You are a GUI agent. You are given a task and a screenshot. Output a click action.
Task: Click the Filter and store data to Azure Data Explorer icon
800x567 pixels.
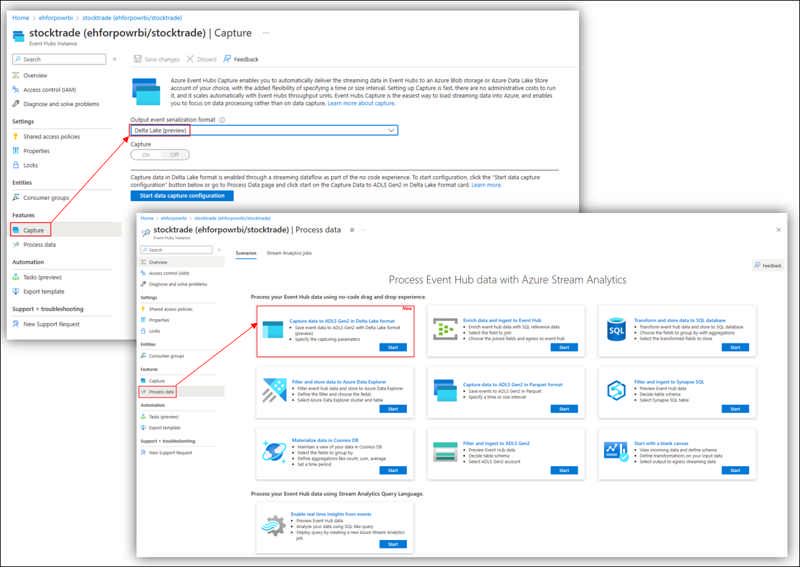pos(274,390)
